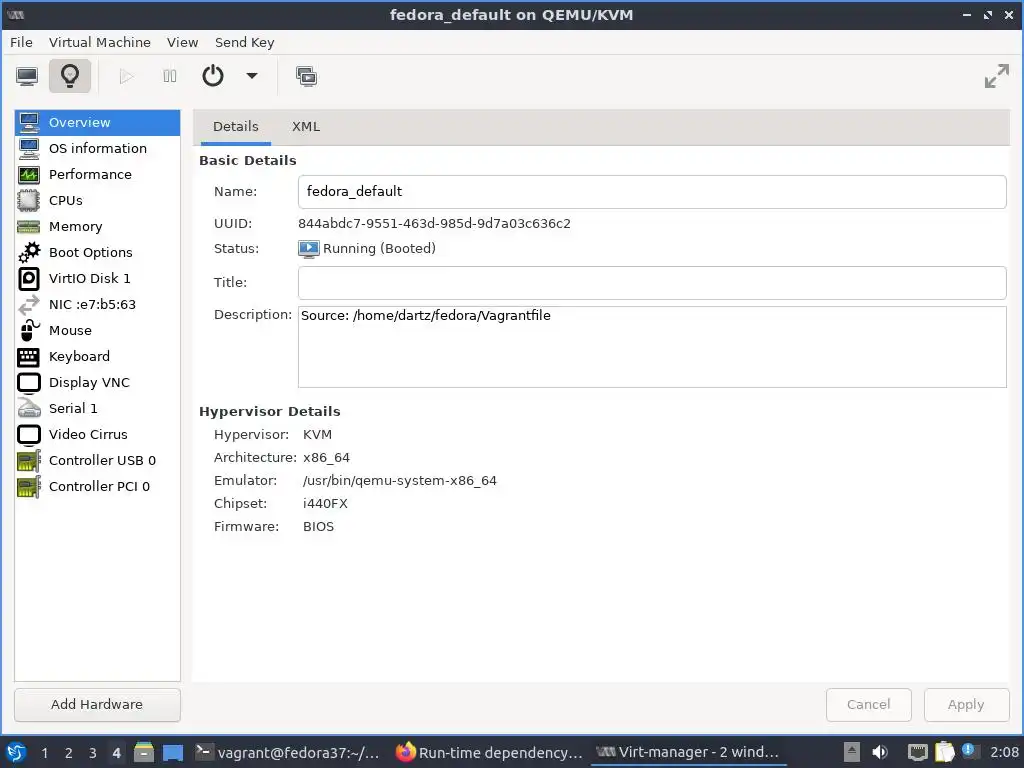Viewport: 1024px width, 768px height.
Task: Select Video Cirrus entry
Action: point(97,434)
